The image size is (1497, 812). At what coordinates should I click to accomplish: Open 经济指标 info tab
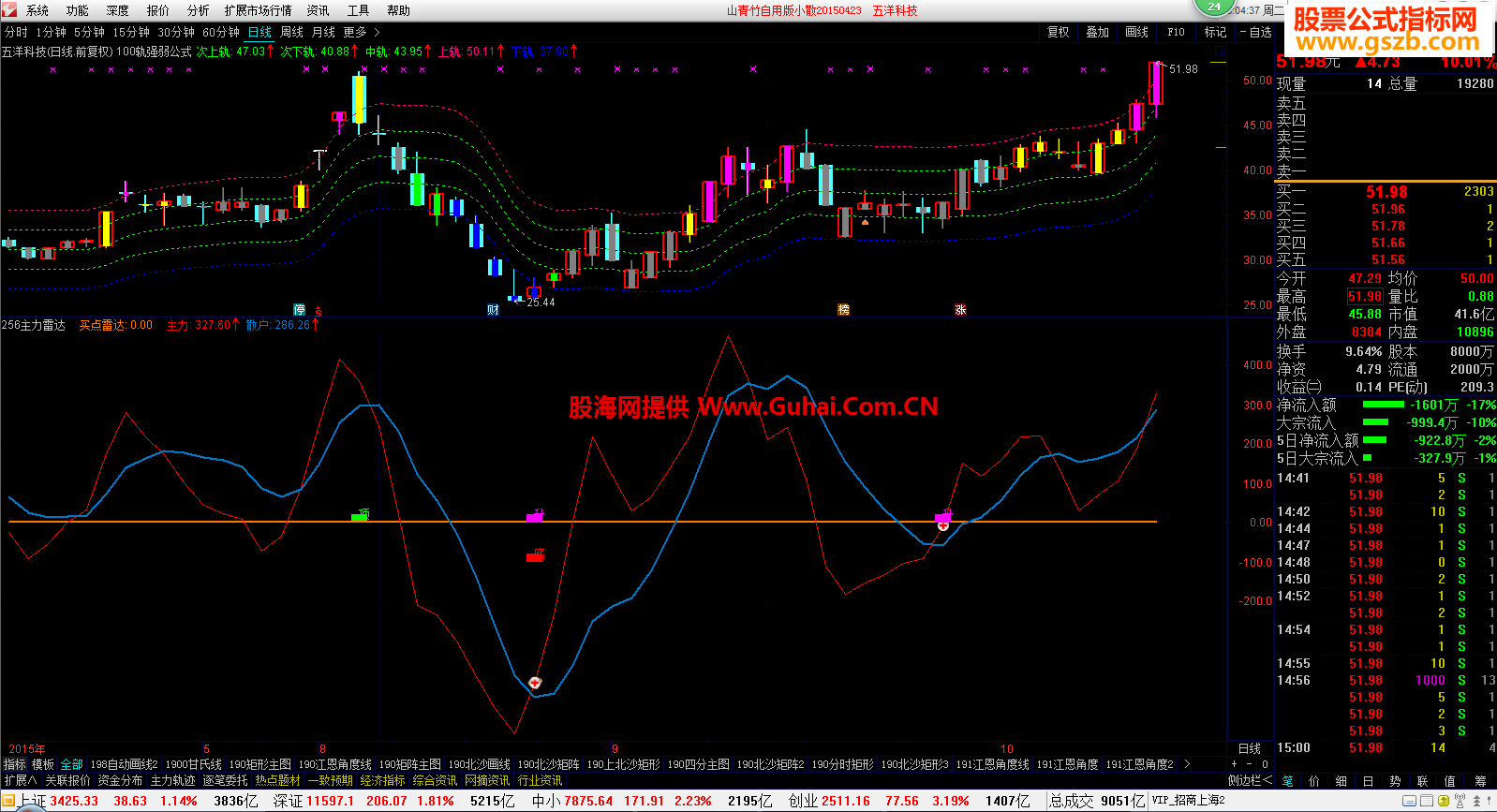[x=382, y=780]
